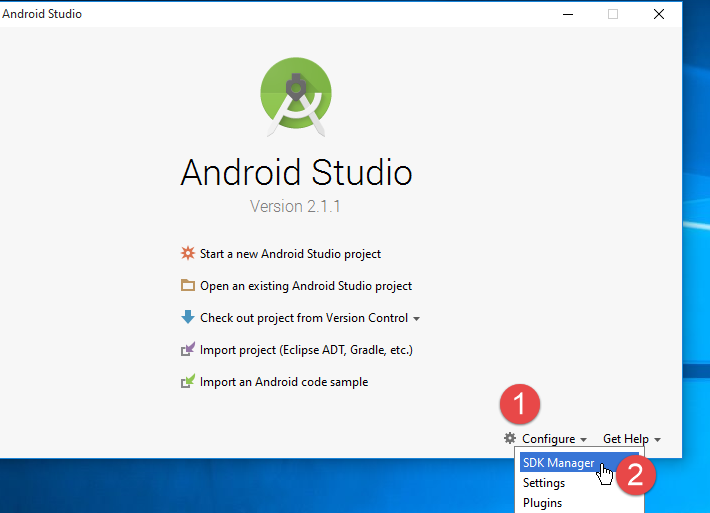Open an existing Android Studio project
This screenshot has width=710, height=513.
coord(305,286)
